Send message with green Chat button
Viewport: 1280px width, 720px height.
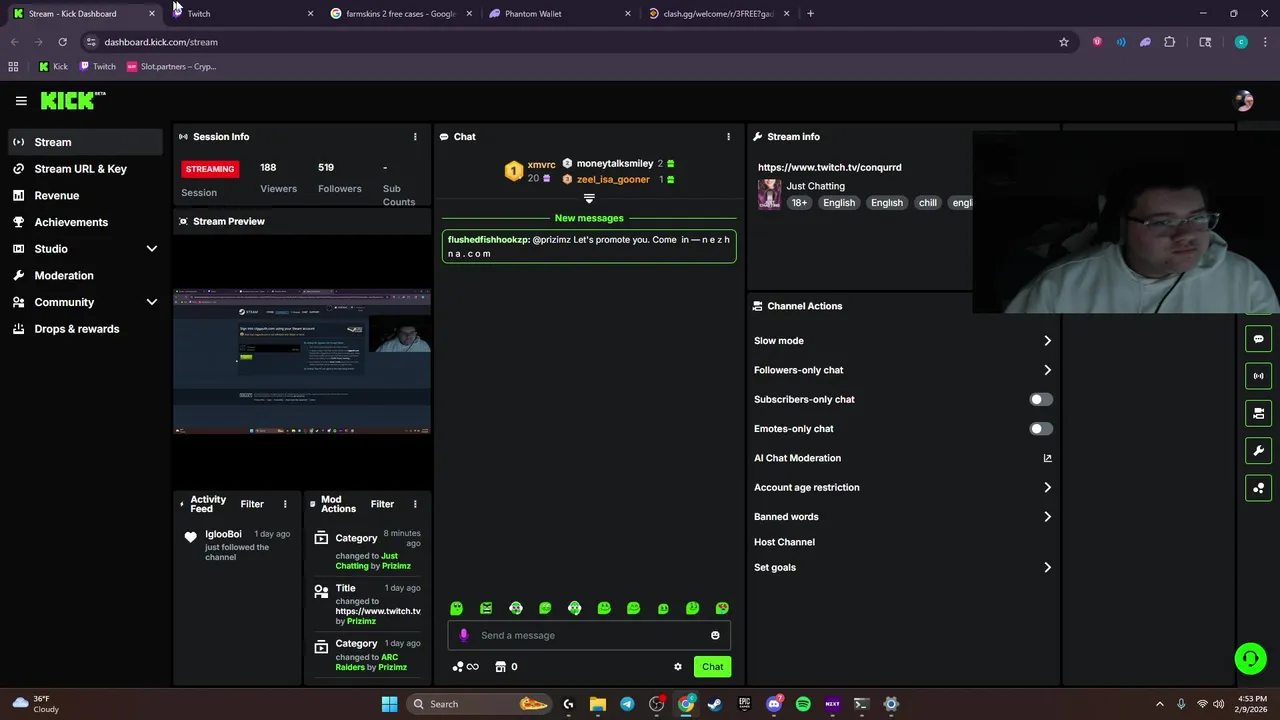713,667
